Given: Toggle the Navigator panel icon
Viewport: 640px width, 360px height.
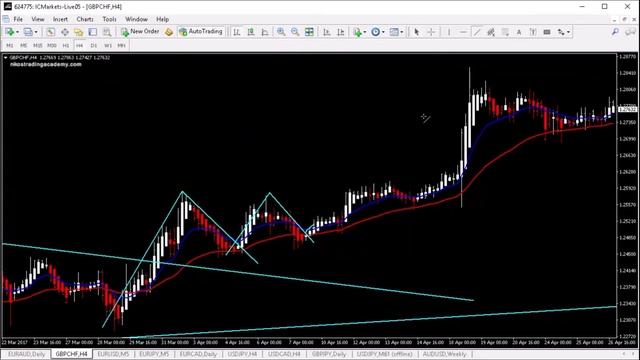Looking at the screenshot, I should click(78, 32).
